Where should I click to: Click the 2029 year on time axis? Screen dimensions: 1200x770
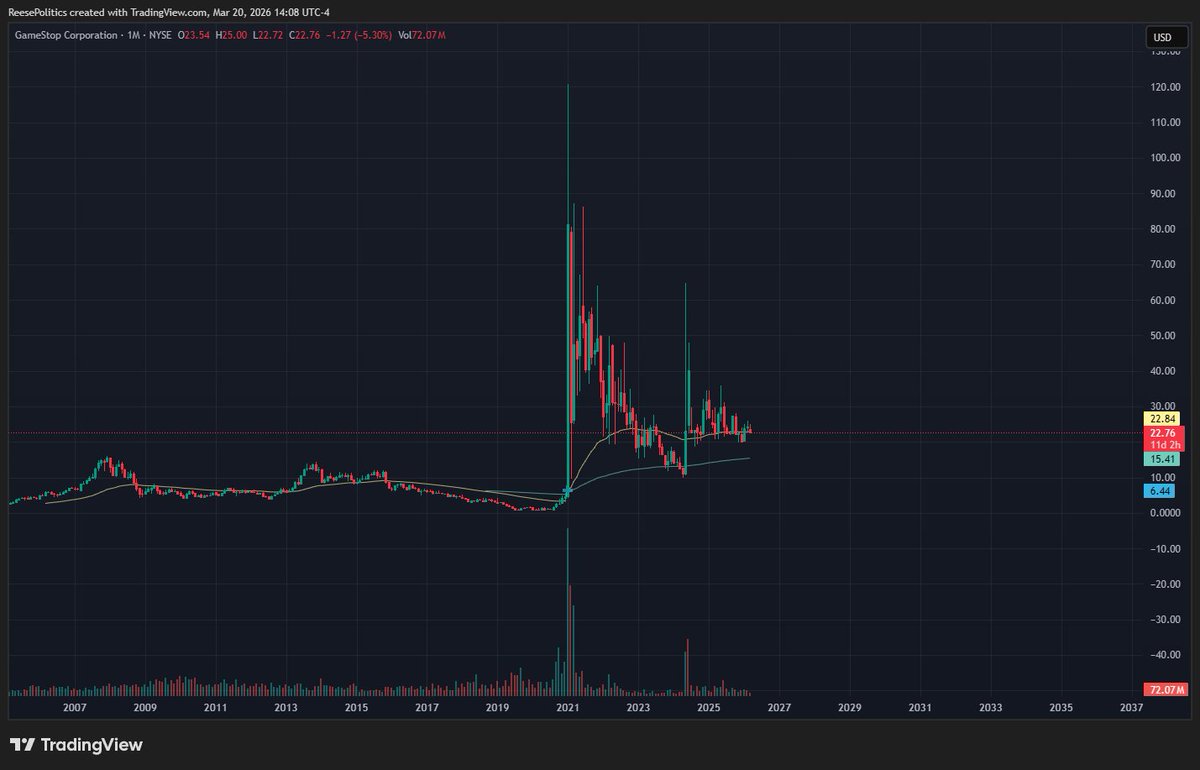point(850,708)
